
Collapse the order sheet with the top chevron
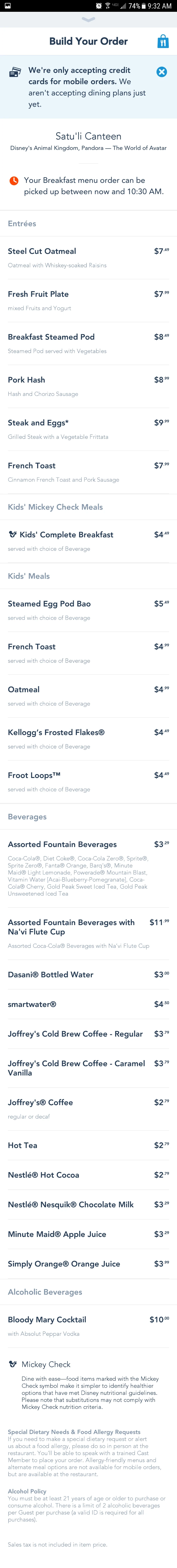click(x=88, y=19)
